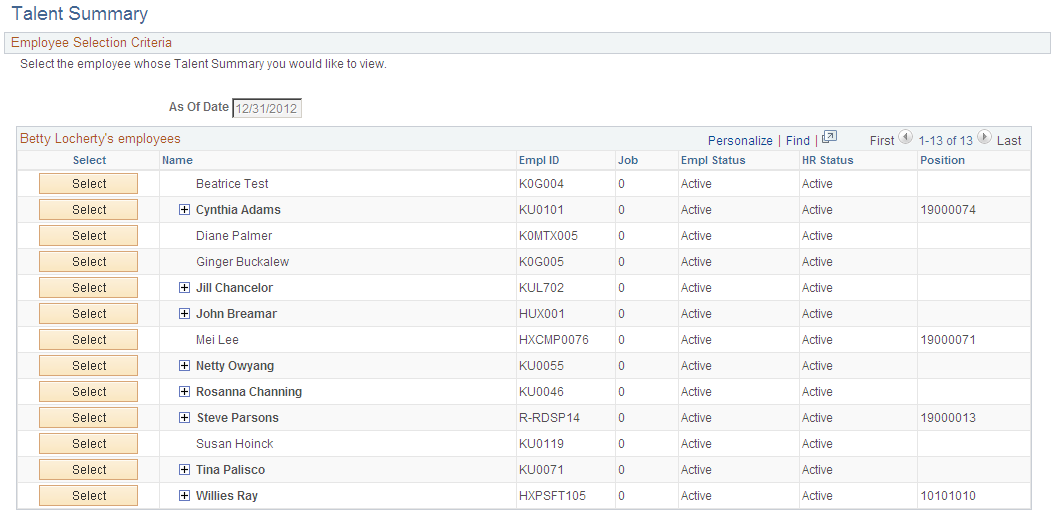The width and height of the screenshot is (1062, 516).
Task: Jump to First page link
Action: coord(882,141)
